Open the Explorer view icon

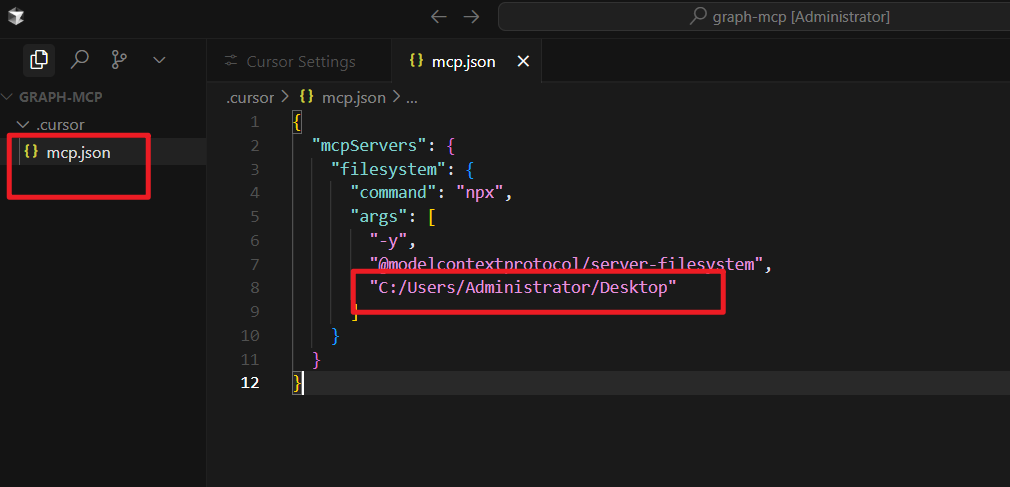coord(39,60)
